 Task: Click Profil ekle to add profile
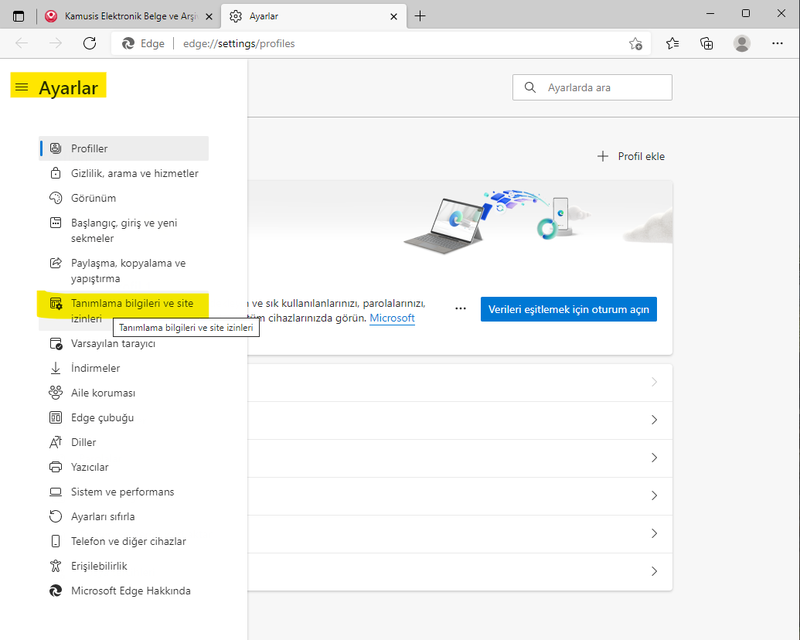[x=631, y=156]
